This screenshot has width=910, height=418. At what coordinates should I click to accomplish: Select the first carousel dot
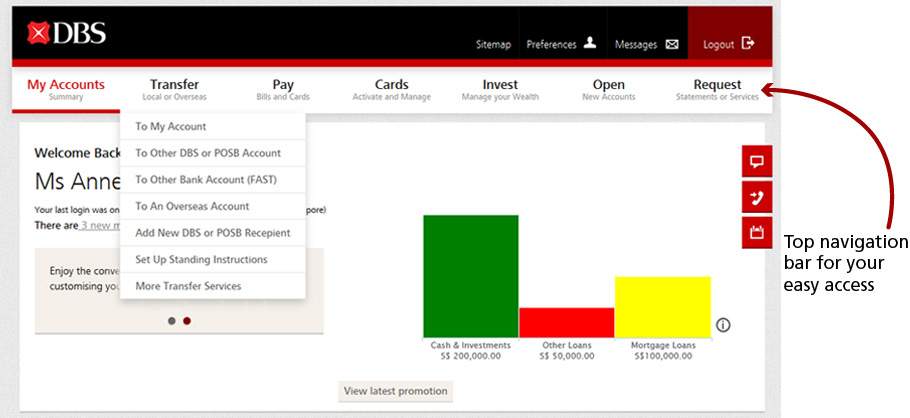click(x=172, y=321)
